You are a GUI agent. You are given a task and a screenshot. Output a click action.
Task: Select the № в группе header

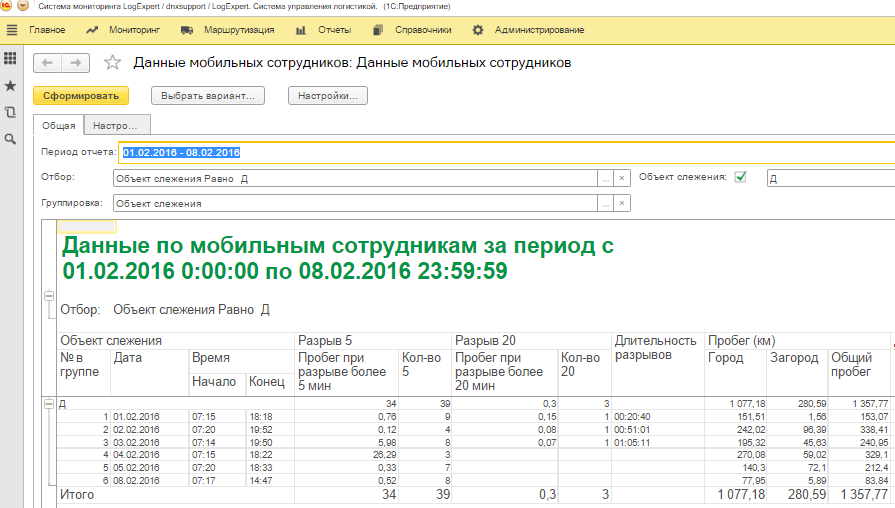pos(83,372)
